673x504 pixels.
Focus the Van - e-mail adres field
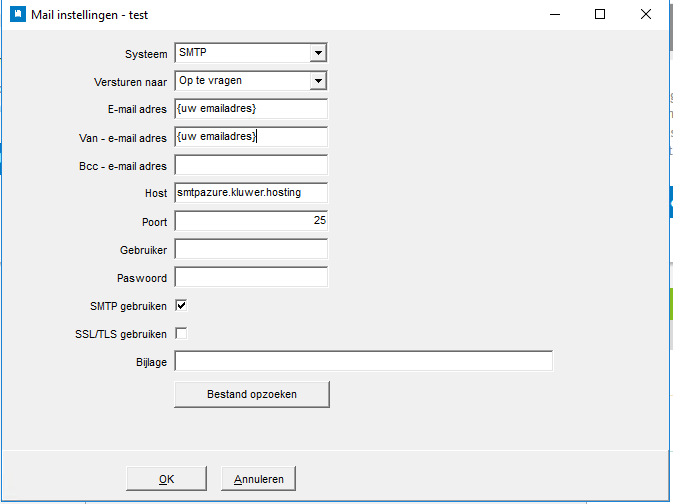251,137
